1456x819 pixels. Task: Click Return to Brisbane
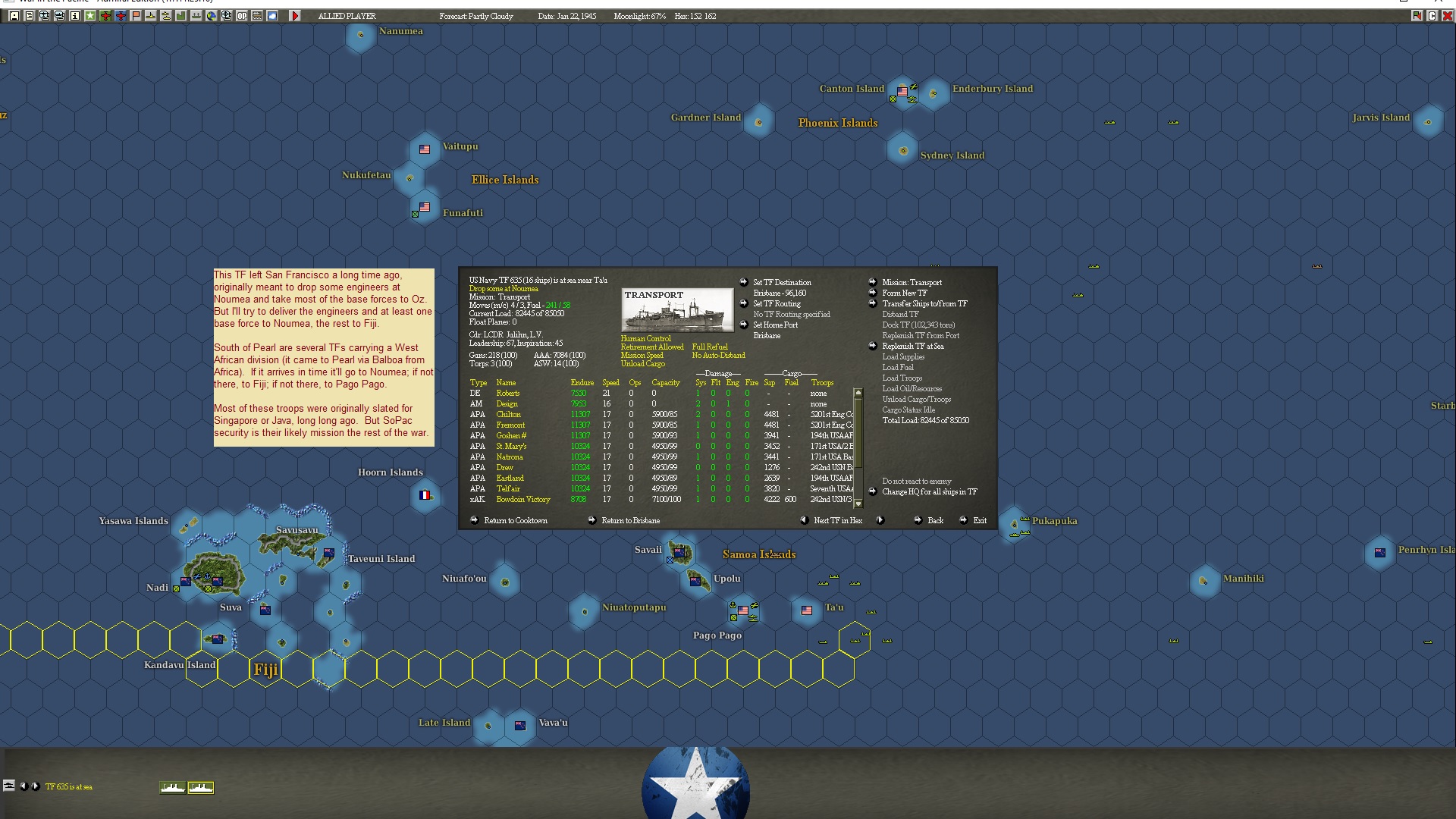pyautogui.click(x=629, y=521)
